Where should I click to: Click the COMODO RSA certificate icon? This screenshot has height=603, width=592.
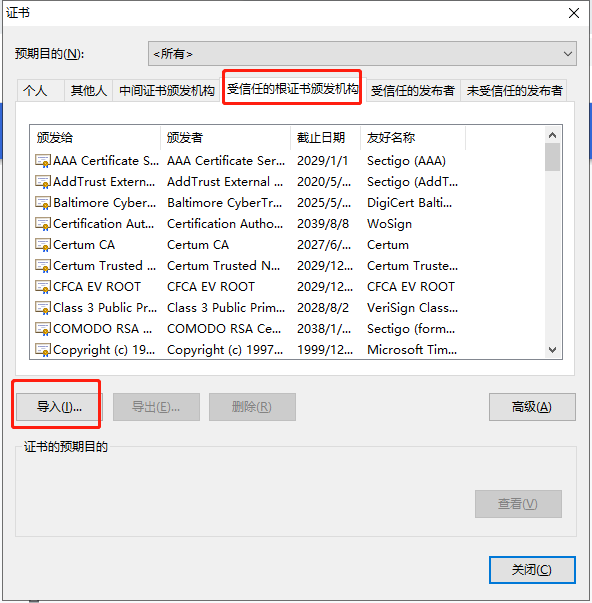(43, 328)
